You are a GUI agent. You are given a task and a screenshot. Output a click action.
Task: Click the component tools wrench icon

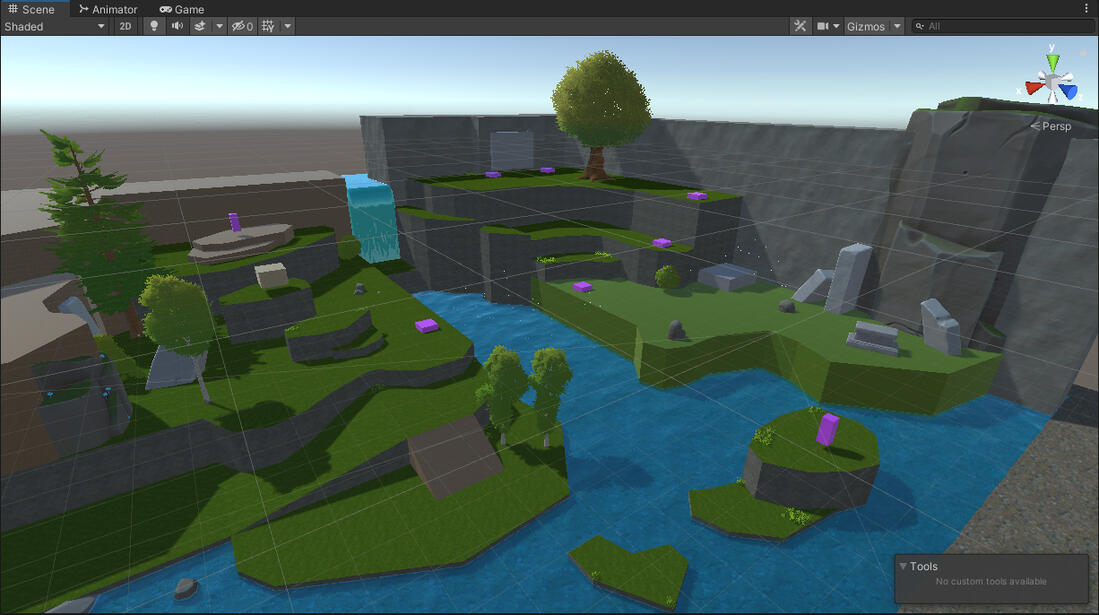(800, 26)
